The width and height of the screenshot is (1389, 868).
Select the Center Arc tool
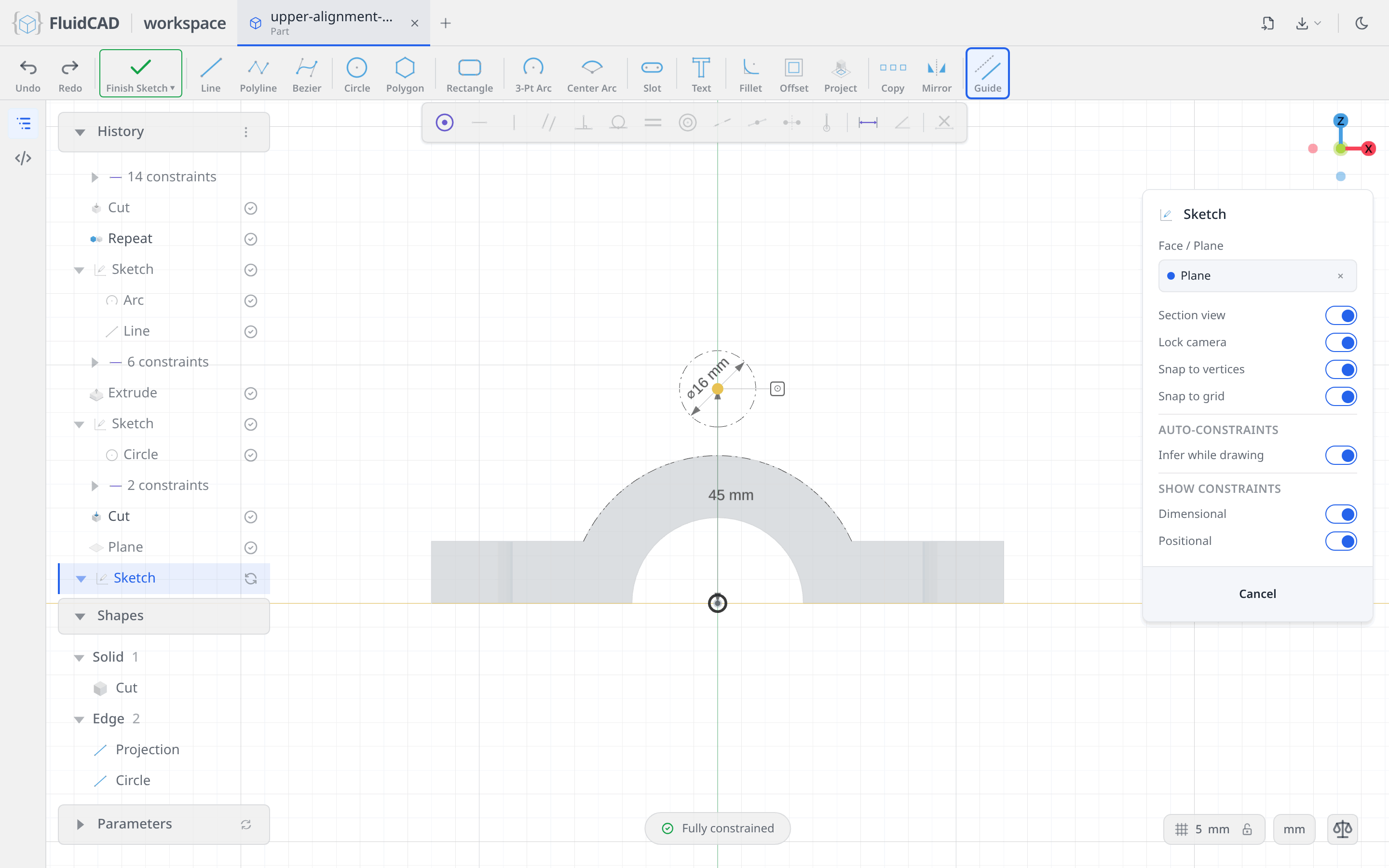(592, 74)
